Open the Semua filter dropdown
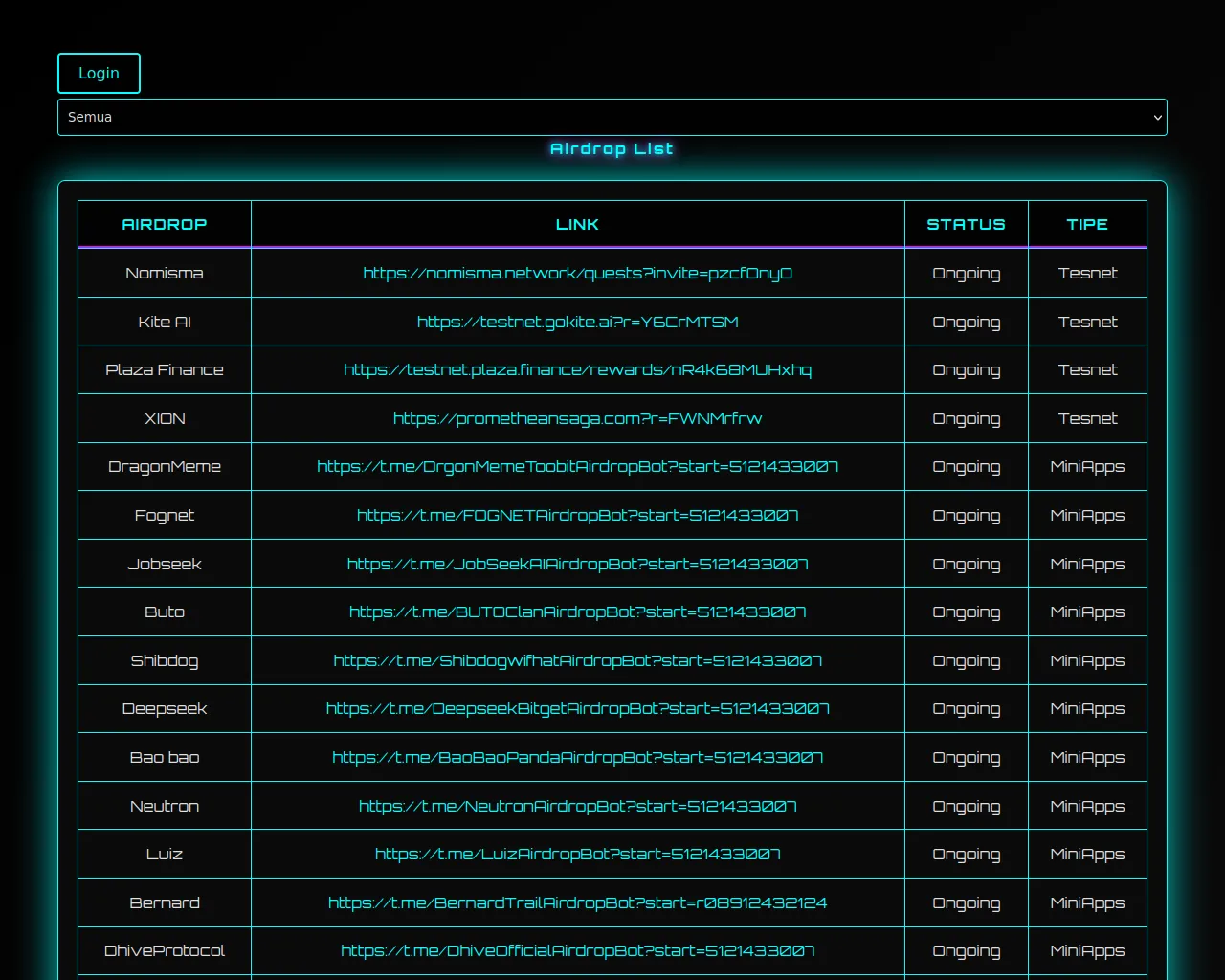 (612, 117)
